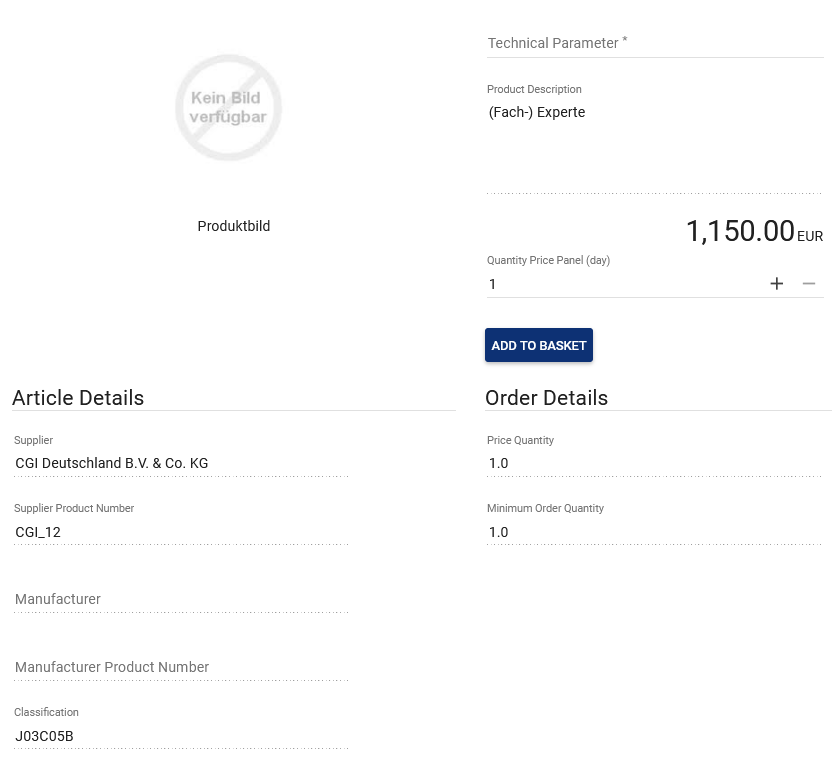Click the 1,150.00 price amount
This screenshot has width=832, height=757.
(x=740, y=232)
